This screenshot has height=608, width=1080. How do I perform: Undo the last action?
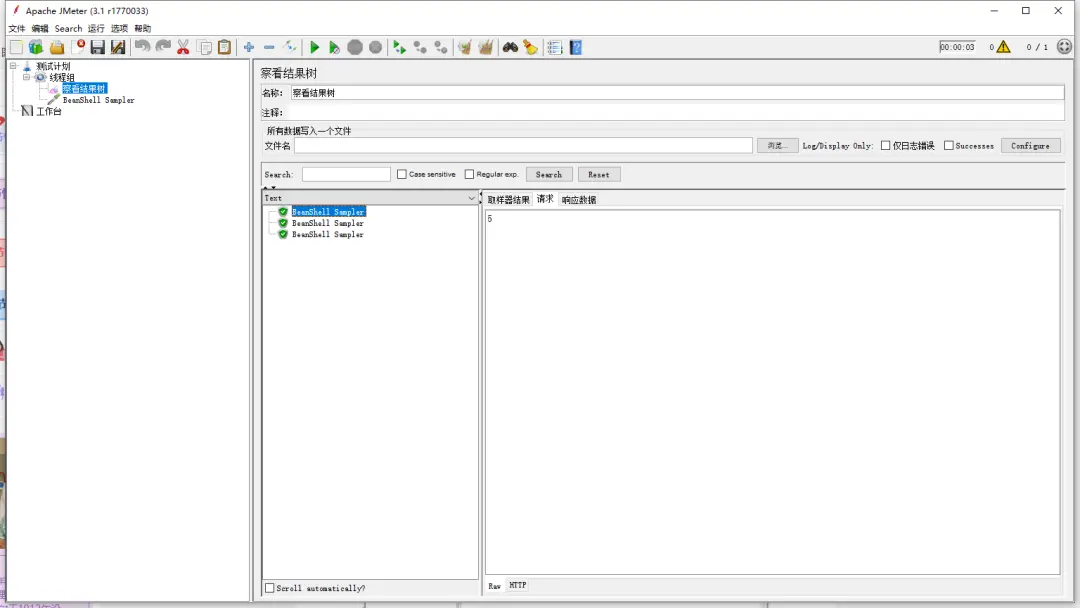[143, 47]
